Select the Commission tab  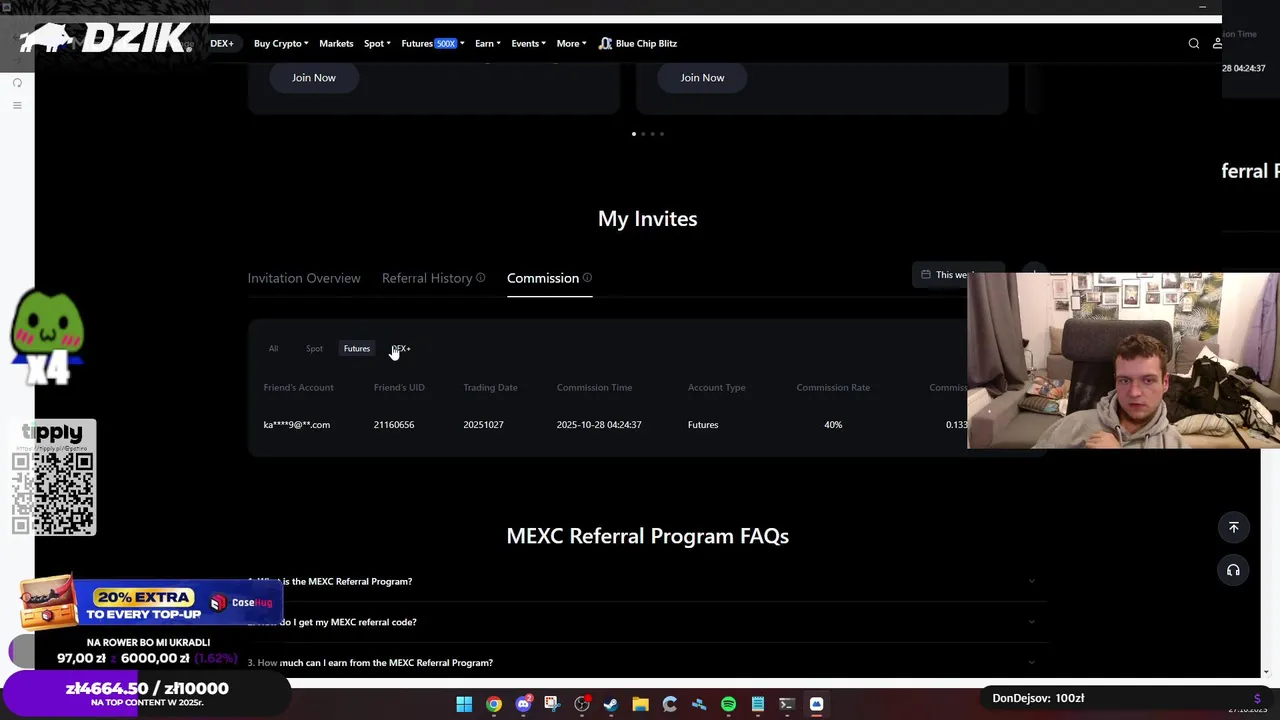coord(543,278)
